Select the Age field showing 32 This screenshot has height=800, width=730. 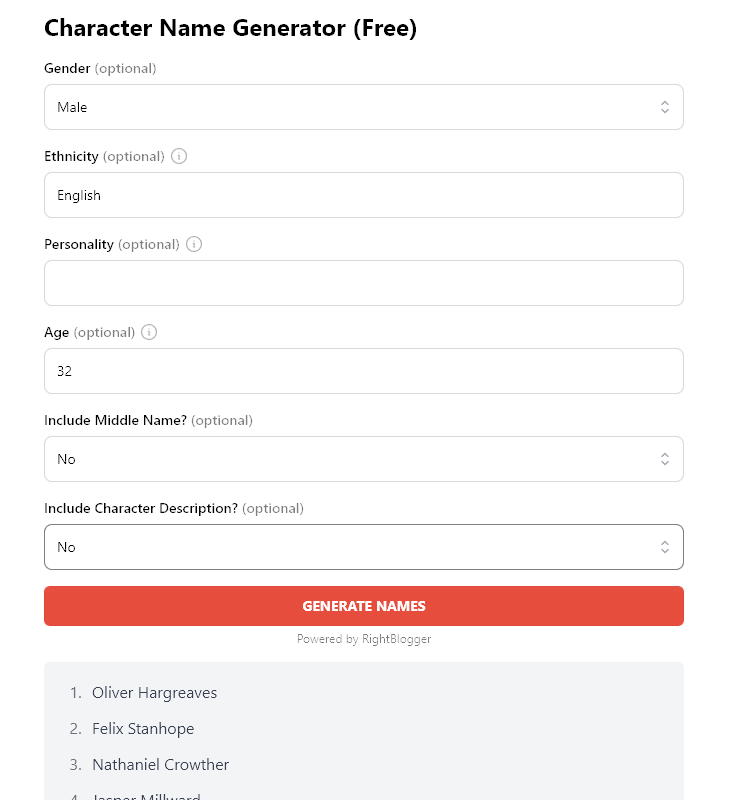tap(363, 371)
